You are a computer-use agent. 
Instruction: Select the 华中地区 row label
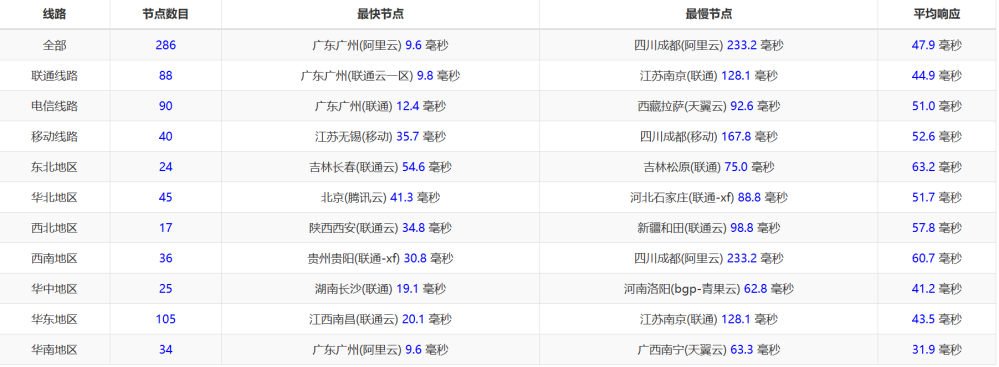[x=55, y=289]
